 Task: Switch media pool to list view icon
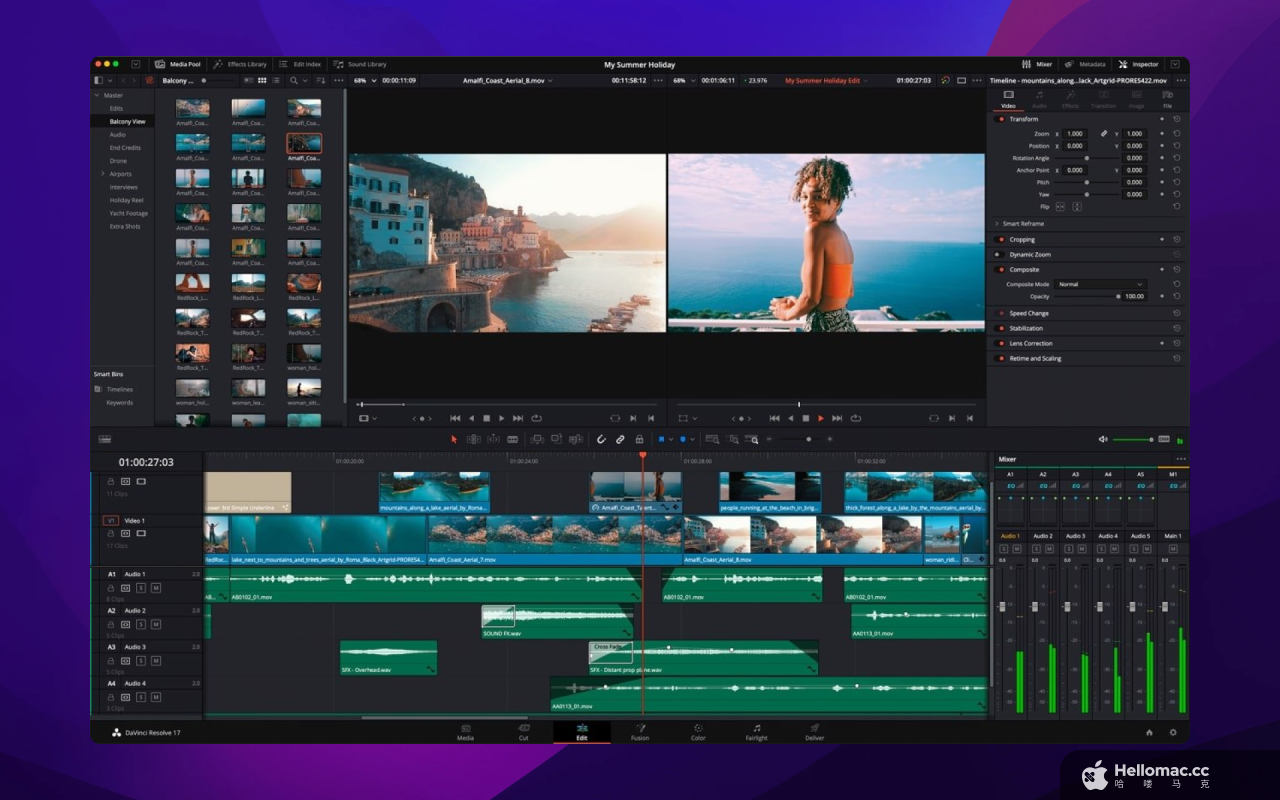274,80
